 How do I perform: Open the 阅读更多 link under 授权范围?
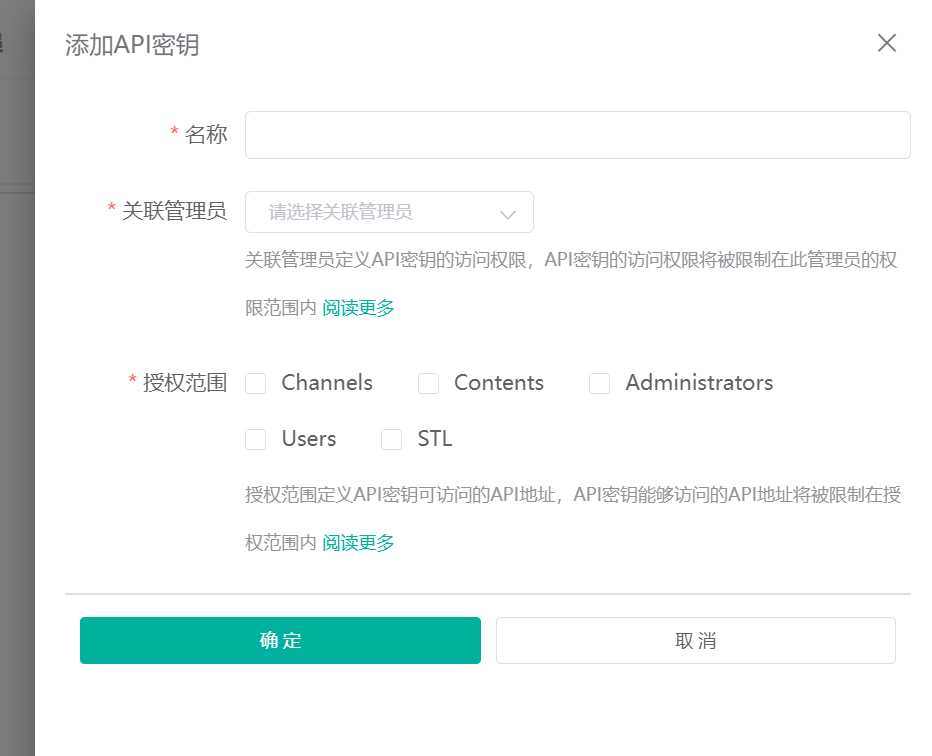(x=358, y=543)
